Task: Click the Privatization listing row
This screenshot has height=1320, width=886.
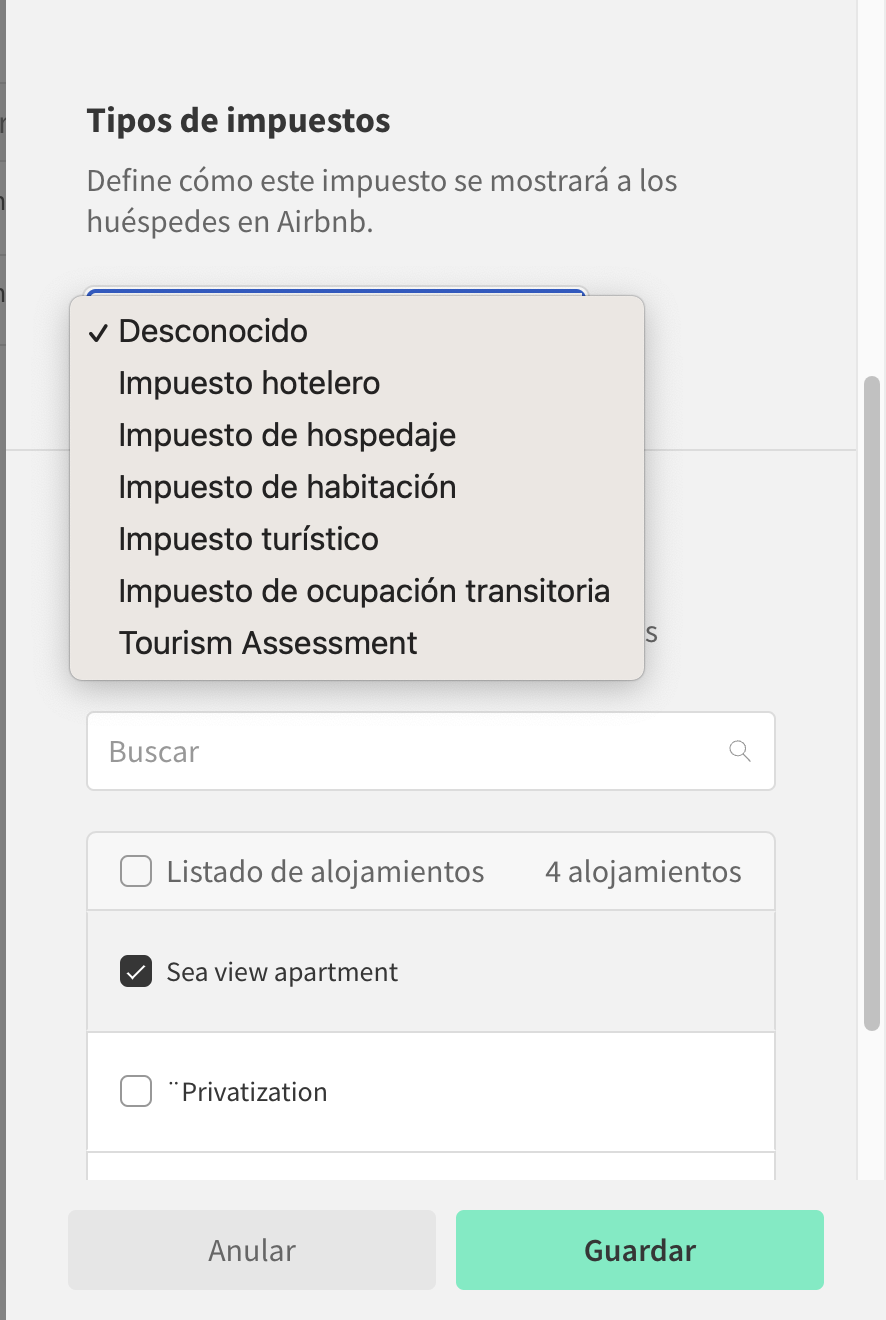Action: (500, 1091)
